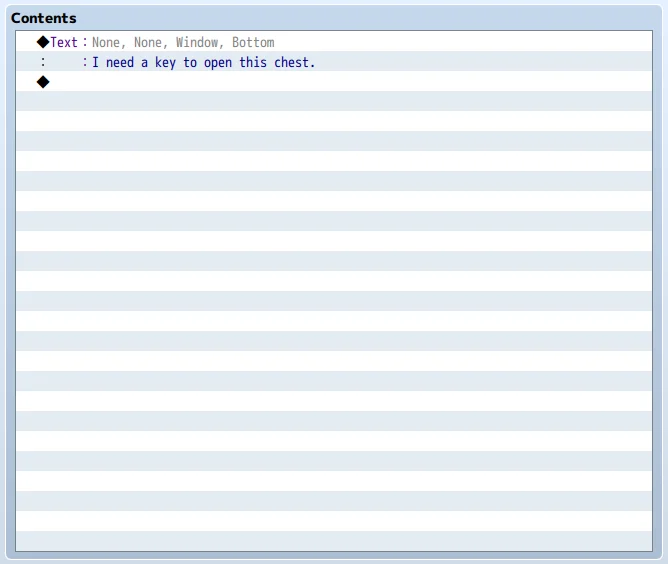Click "Bottom" in the text parameters
This screenshot has height=564, width=668.
[x=253, y=42]
